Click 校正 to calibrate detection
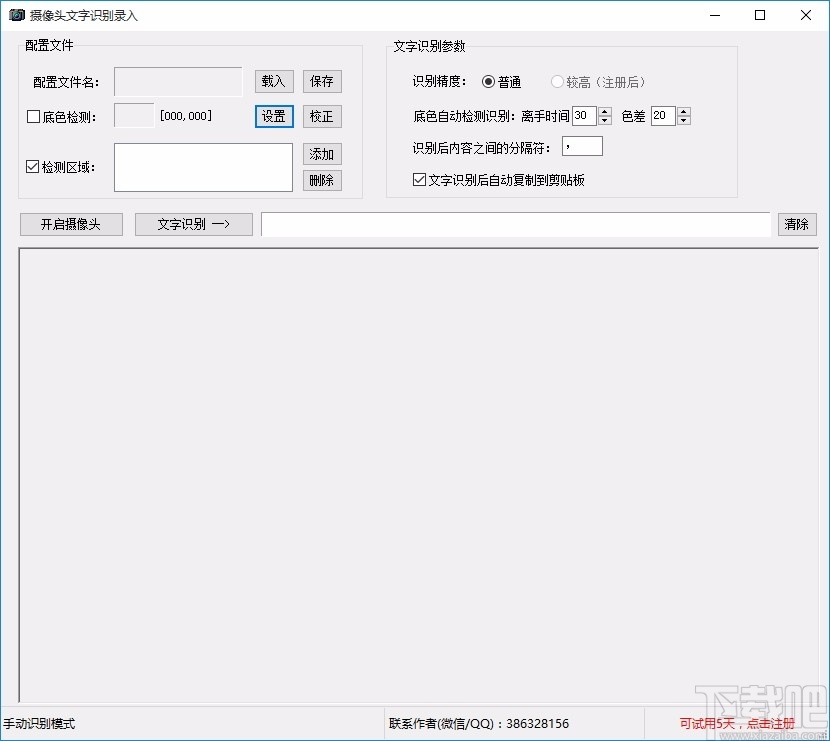Viewport: 830px width, 741px height. coord(321,116)
